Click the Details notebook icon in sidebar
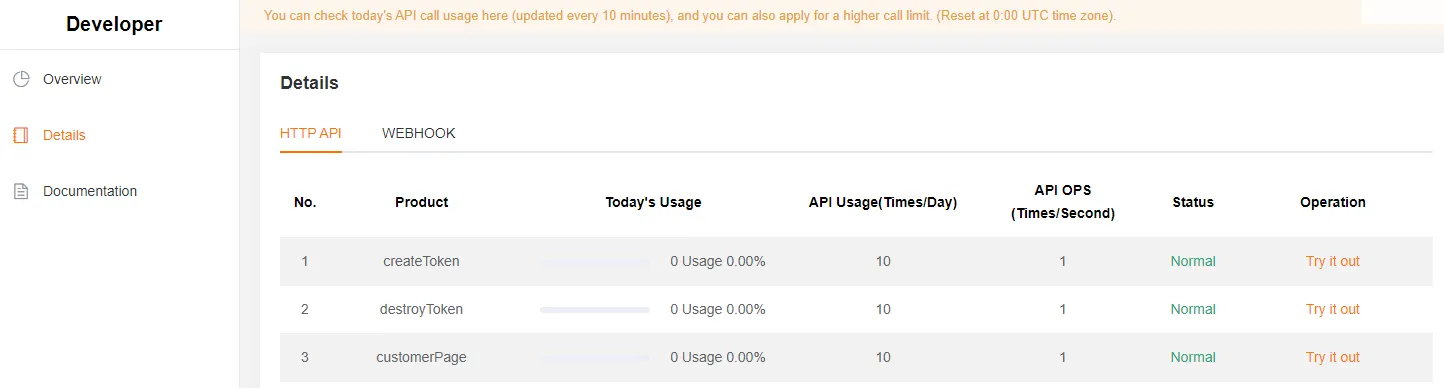The width and height of the screenshot is (1444, 390). pos(21,135)
